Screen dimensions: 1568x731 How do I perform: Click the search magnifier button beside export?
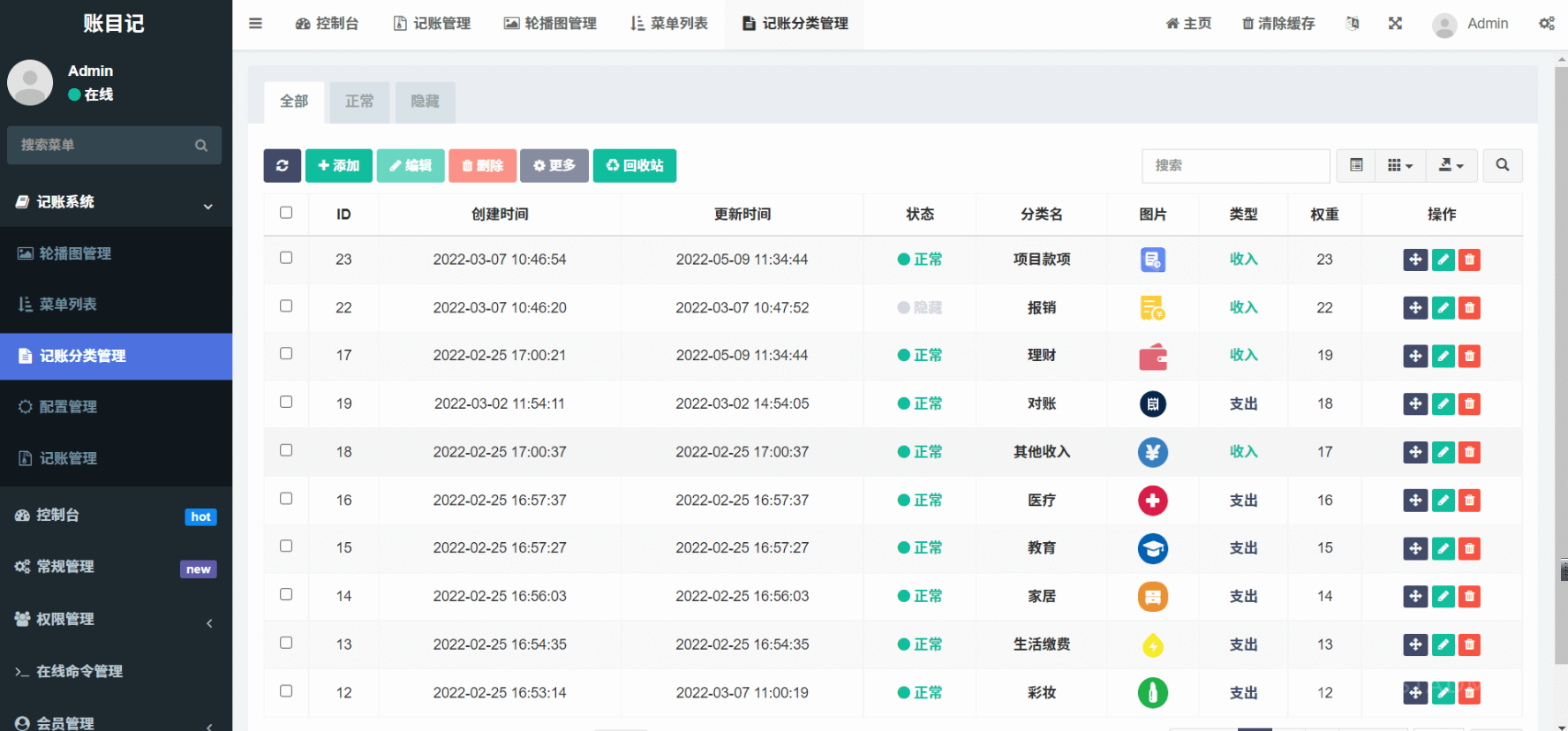click(x=1503, y=165)
